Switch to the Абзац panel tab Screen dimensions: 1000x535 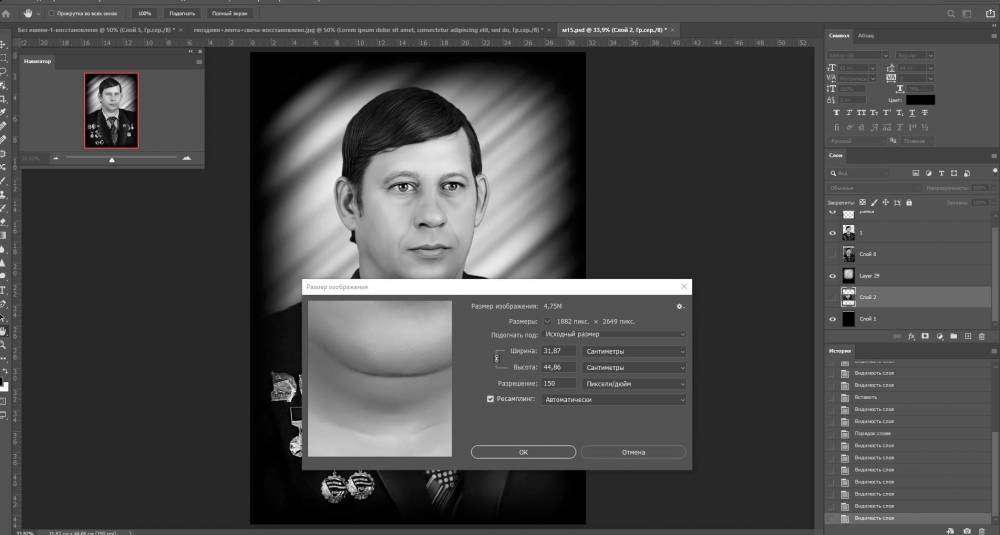coord(865,36)
